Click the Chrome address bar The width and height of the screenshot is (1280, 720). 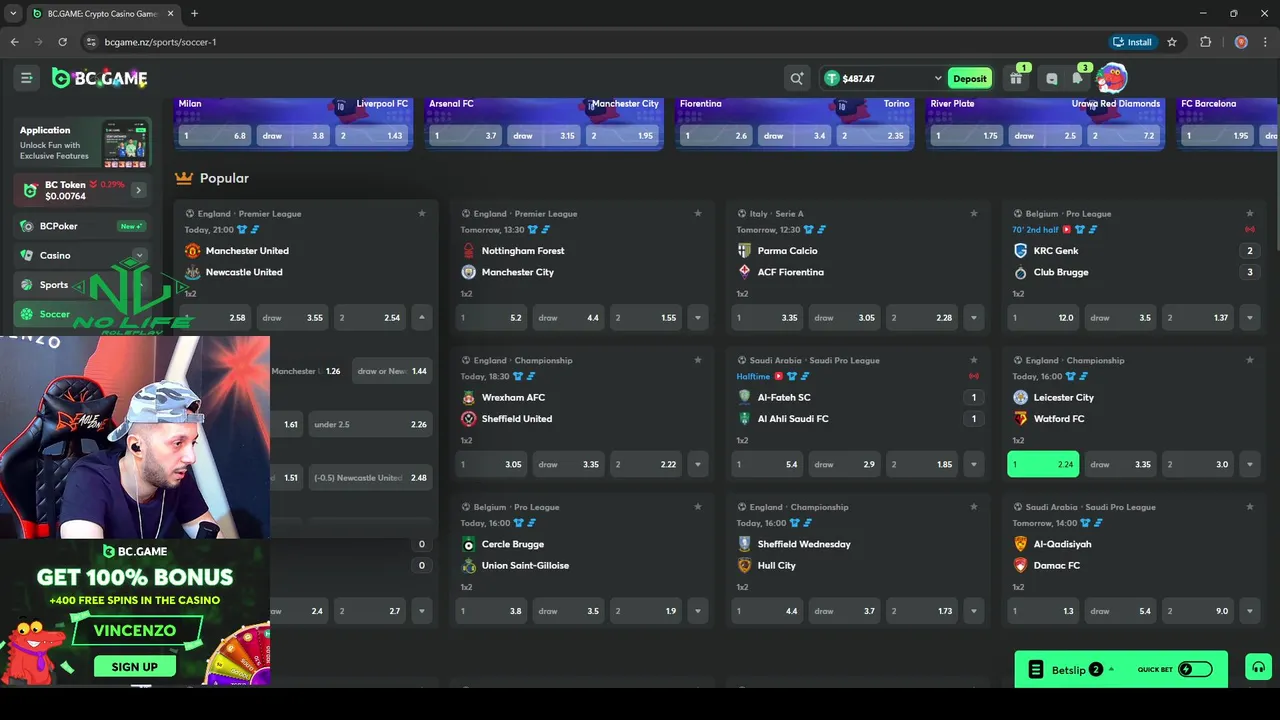pyautogui.click(x=590, y=42)
